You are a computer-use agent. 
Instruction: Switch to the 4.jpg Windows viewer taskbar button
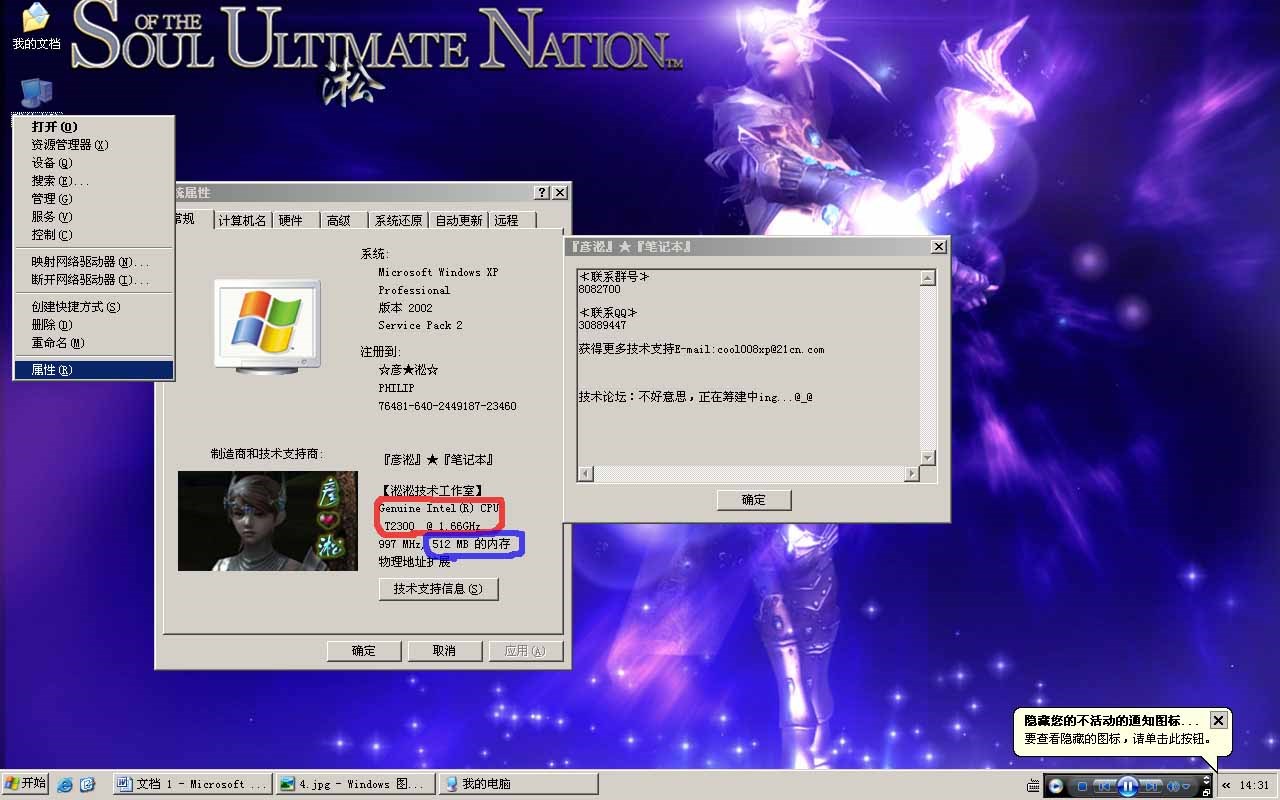coord(356,784)
